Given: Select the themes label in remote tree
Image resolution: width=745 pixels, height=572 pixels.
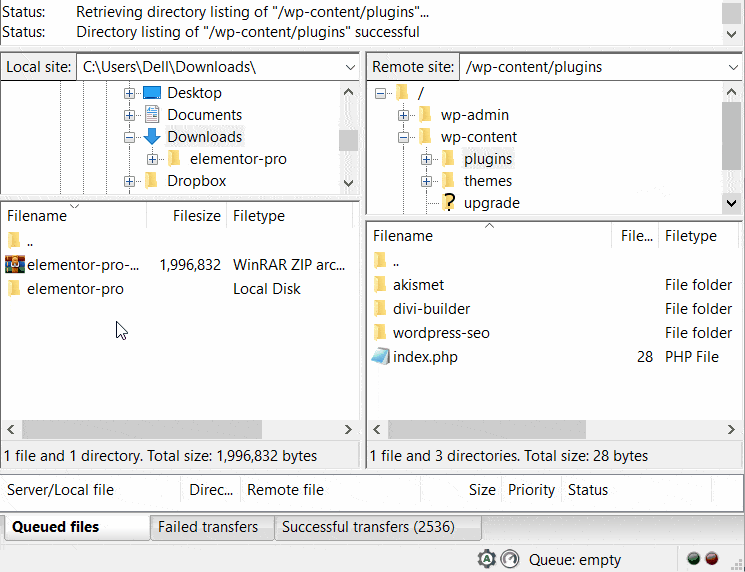Looking at the screenshot, I should coord(488,181).
